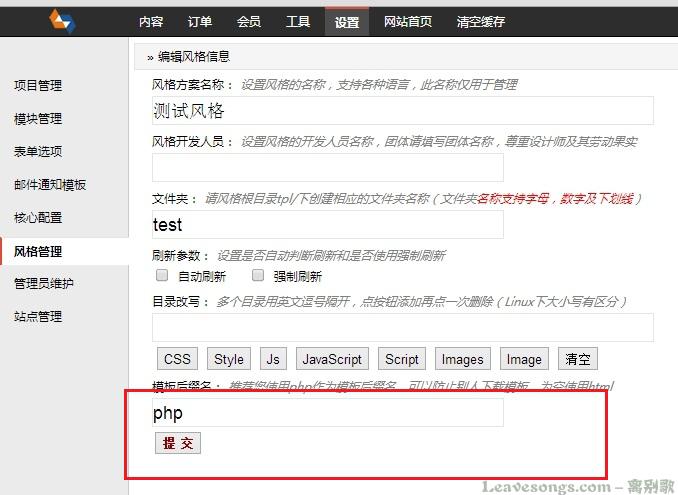Open the 会员 menu
Viewport: 678px width, 495px height.
click(249, 22)
